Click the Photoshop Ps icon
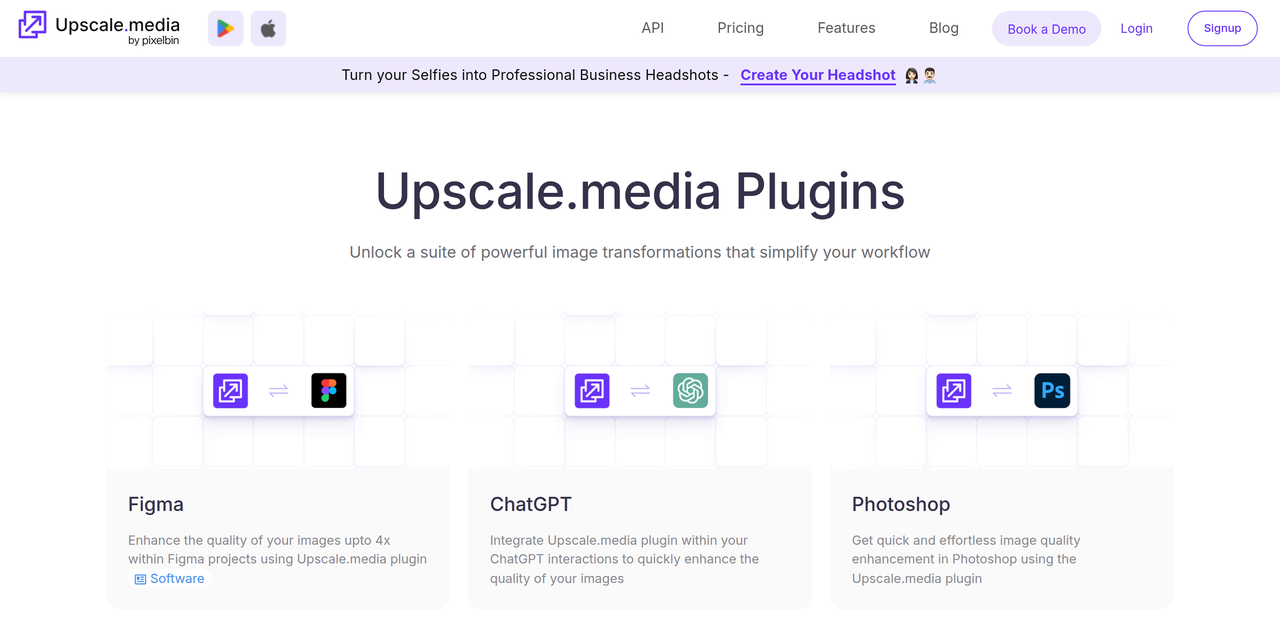This screenshot has width=1280, height=627. coord(1052,390)
